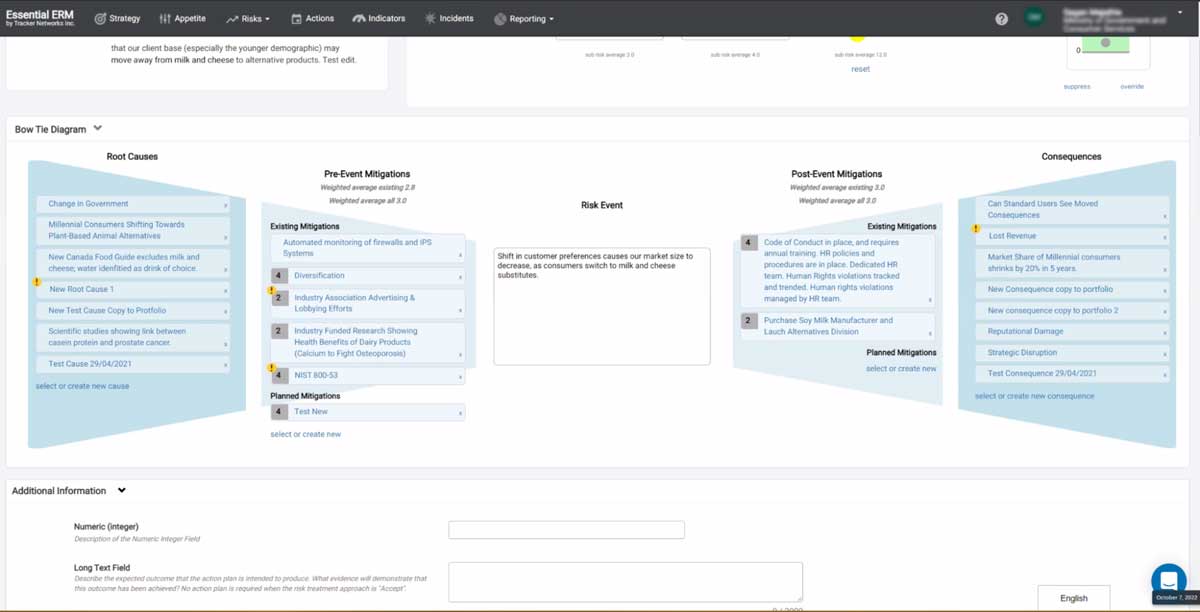Go to the Incidents page

coord(449,18)
